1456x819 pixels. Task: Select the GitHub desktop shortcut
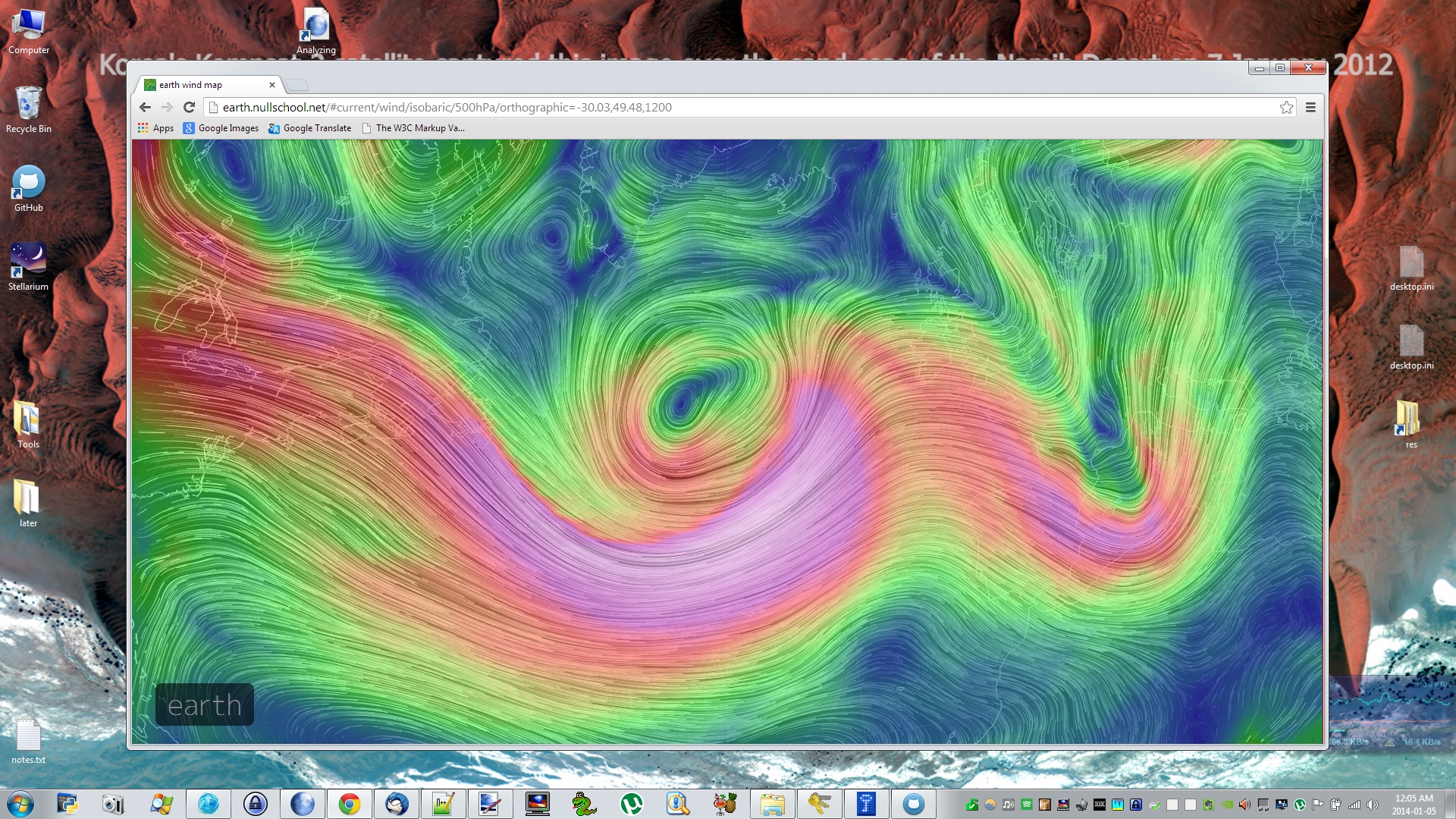coord(29,189)
